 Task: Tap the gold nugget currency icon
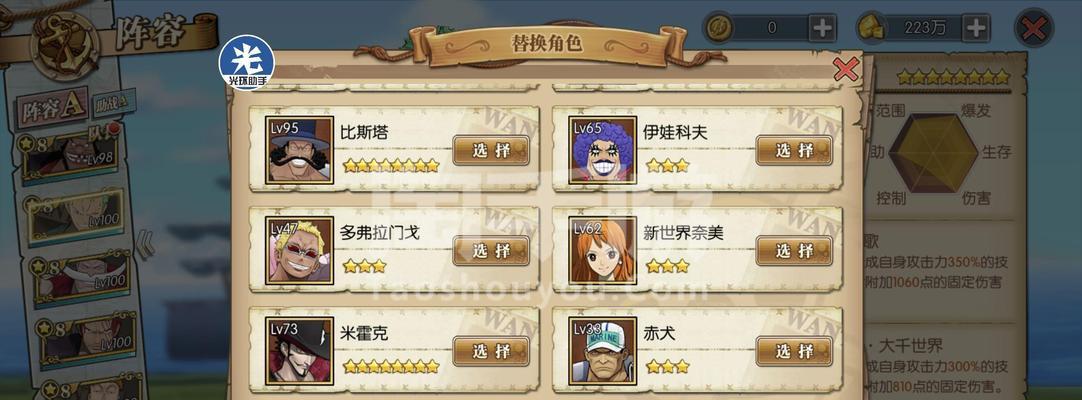tap(872, 28)
